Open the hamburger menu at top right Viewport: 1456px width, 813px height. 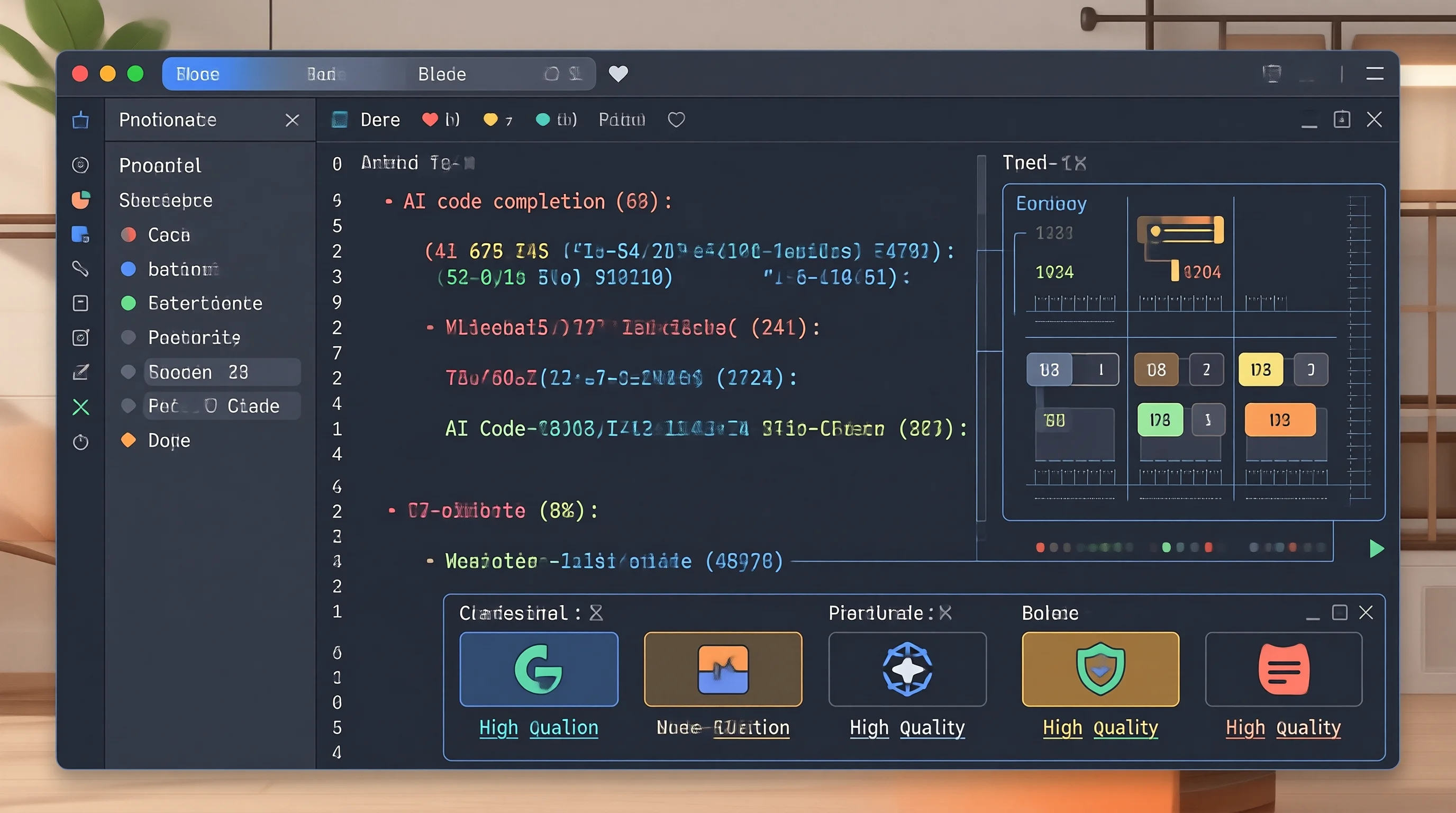coord(1375,74)
